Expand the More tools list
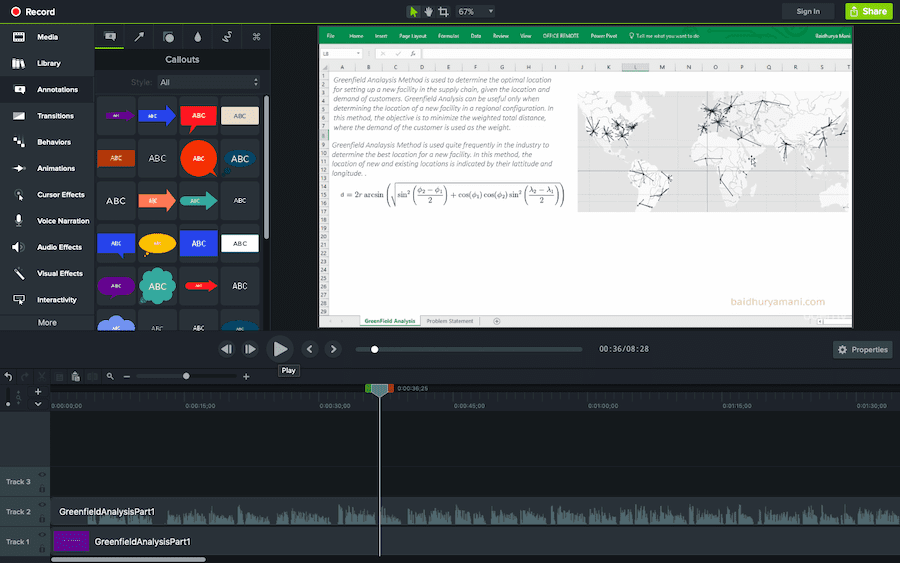 [47, 323]
